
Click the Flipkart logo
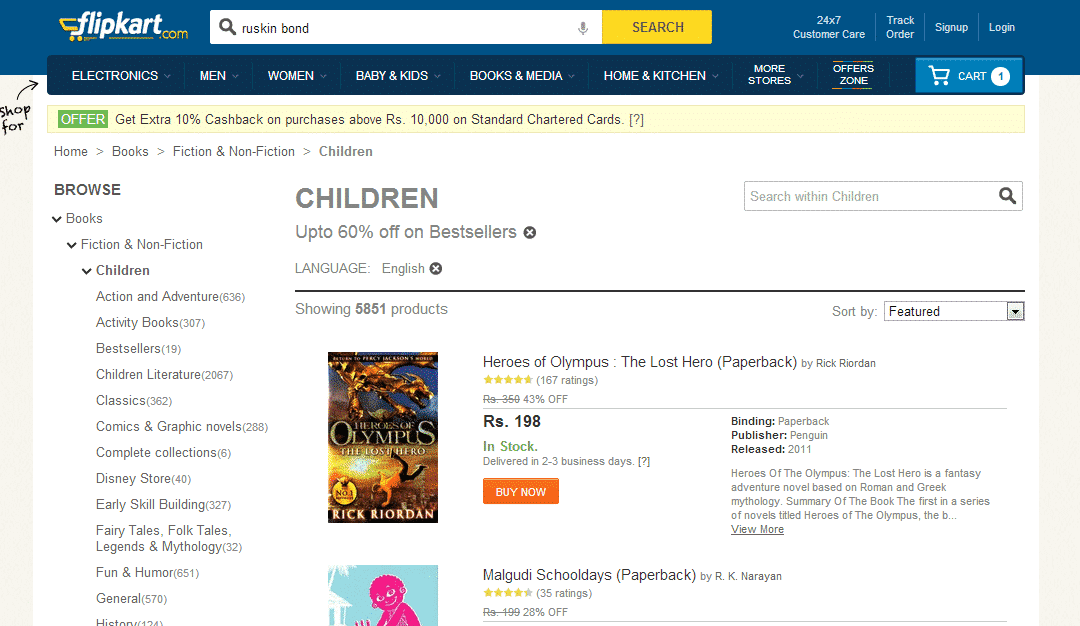(x=123, y=27)
